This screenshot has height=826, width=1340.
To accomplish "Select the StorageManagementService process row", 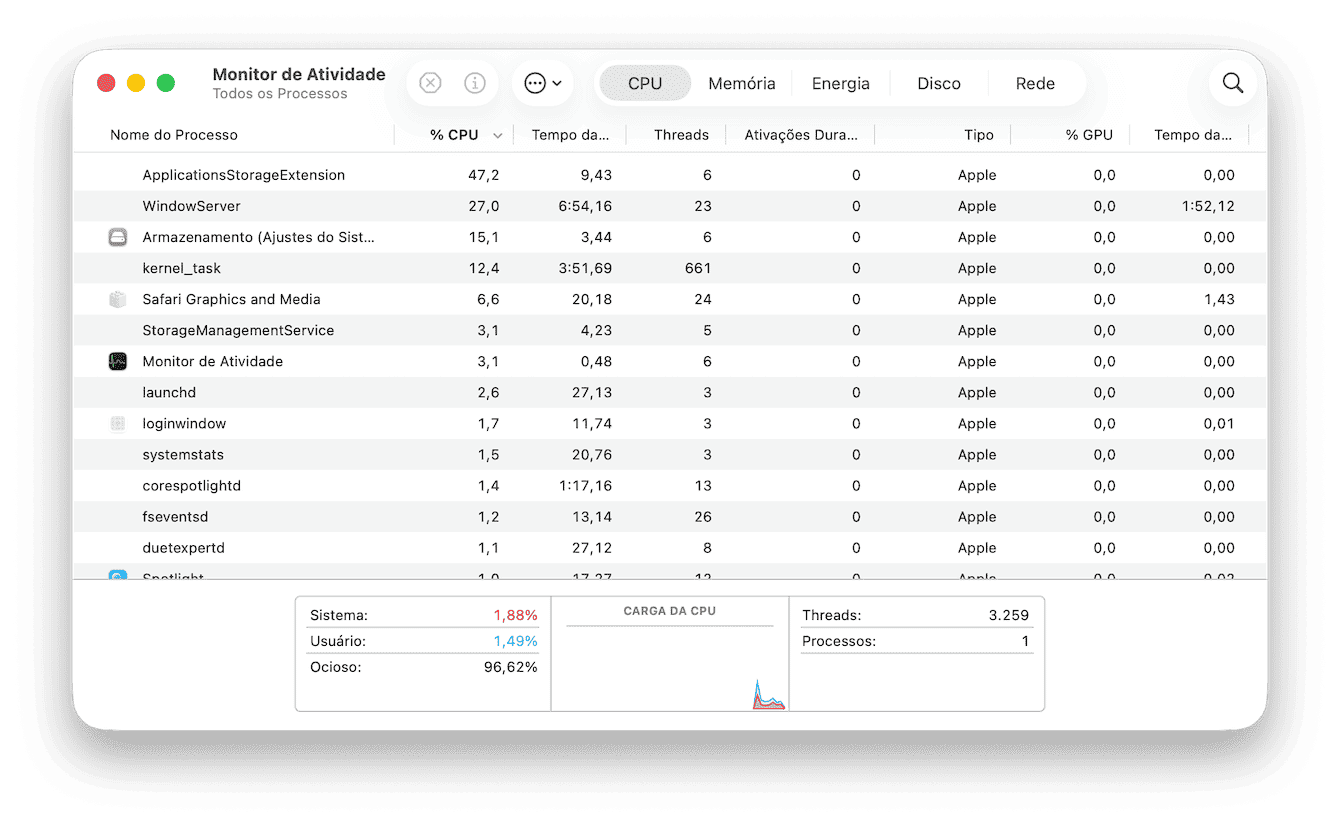I will [670, 330].
